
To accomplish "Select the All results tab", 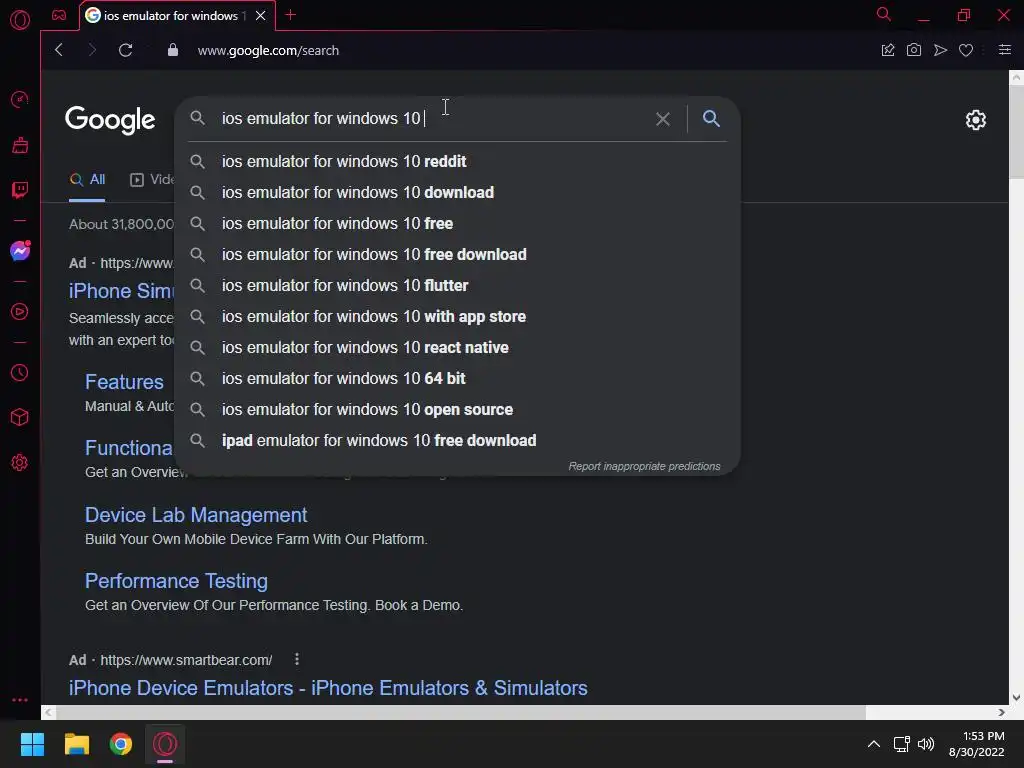I will click(88, 180).
